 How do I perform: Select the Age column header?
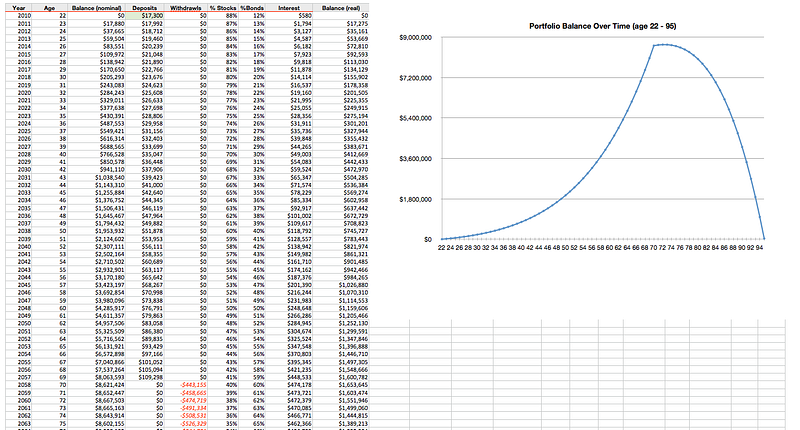(50, 8)
